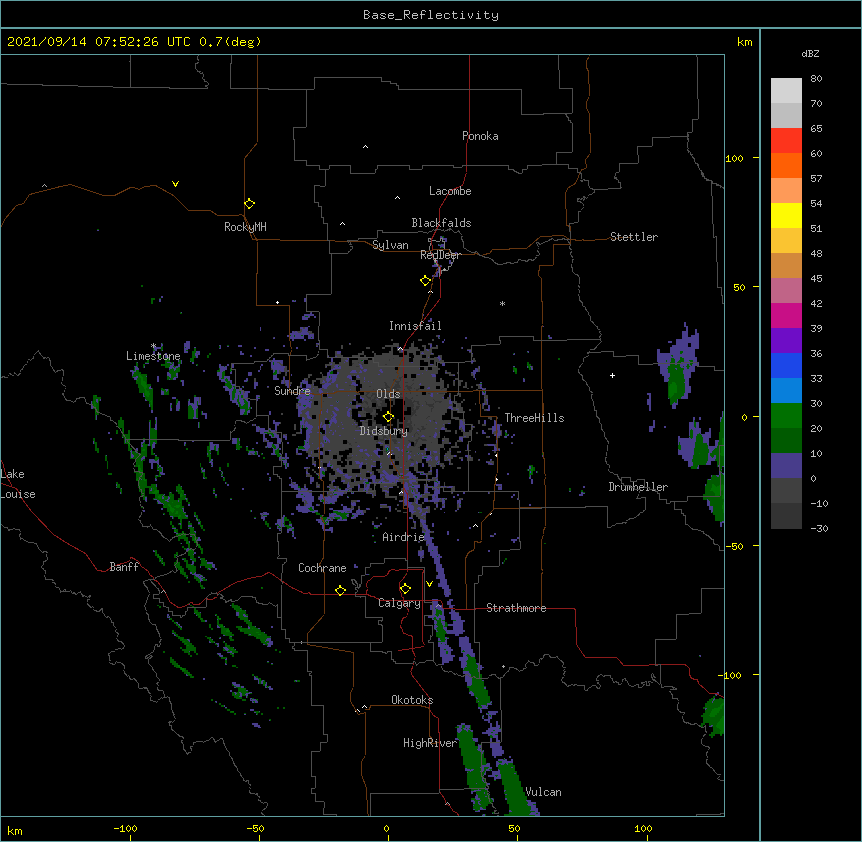862x842 pixels.
Task: Click the Calgary city label
Action: [x=399, y=603]
